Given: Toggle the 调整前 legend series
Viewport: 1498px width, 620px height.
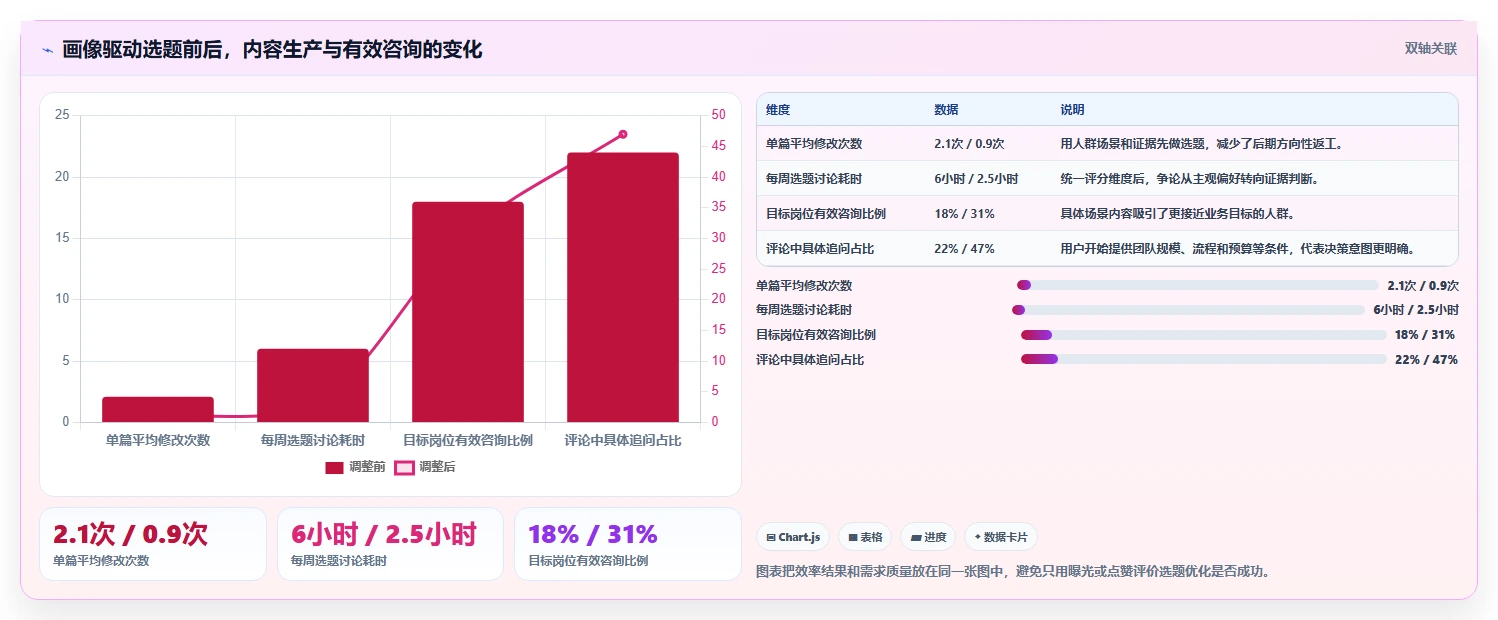Looking at the screenshot, I should click(355, 467).
